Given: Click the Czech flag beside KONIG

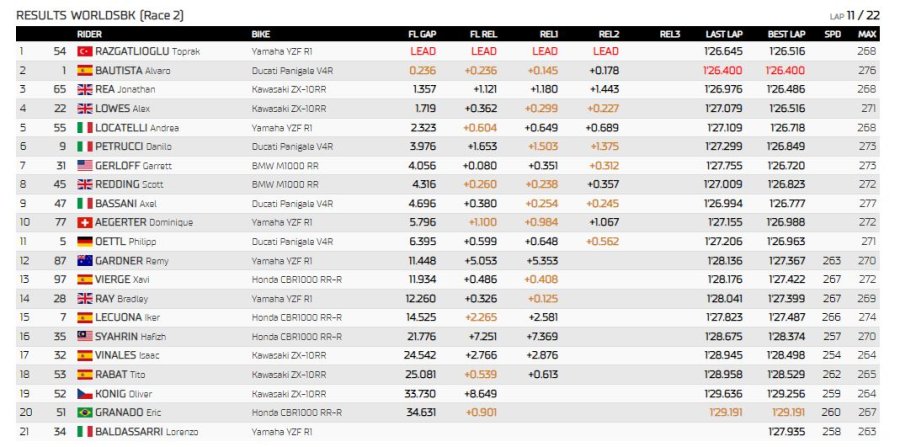Looking at the screenshot, I should (84, 394).
